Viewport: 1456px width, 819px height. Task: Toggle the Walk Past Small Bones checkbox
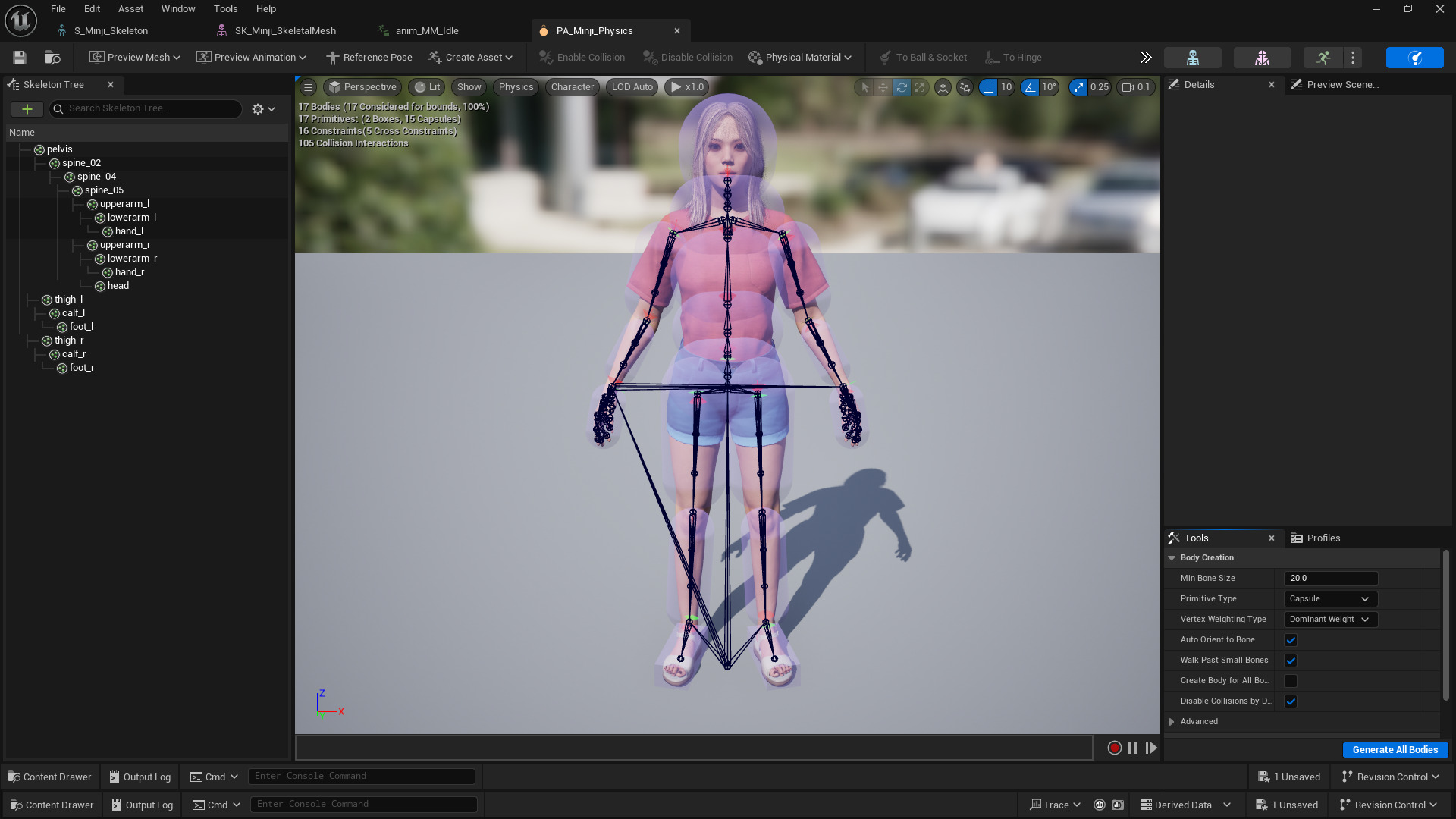1291,661
